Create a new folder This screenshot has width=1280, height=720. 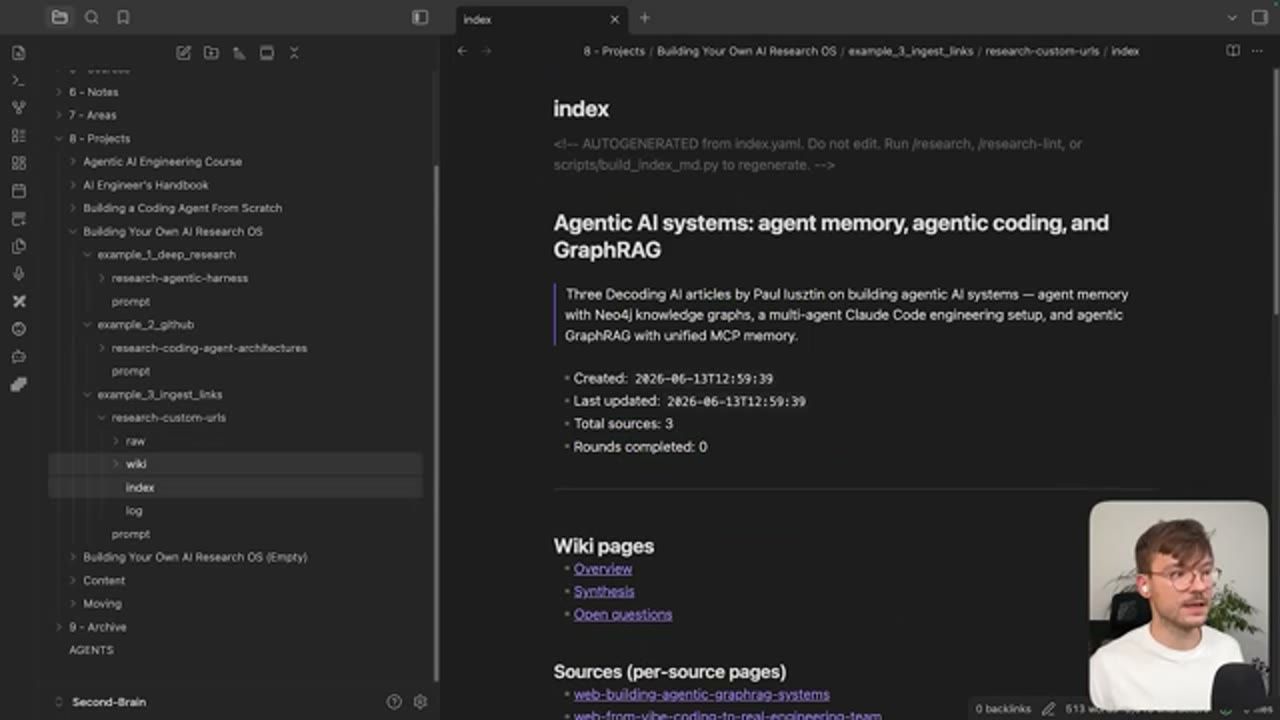point(211,53)
